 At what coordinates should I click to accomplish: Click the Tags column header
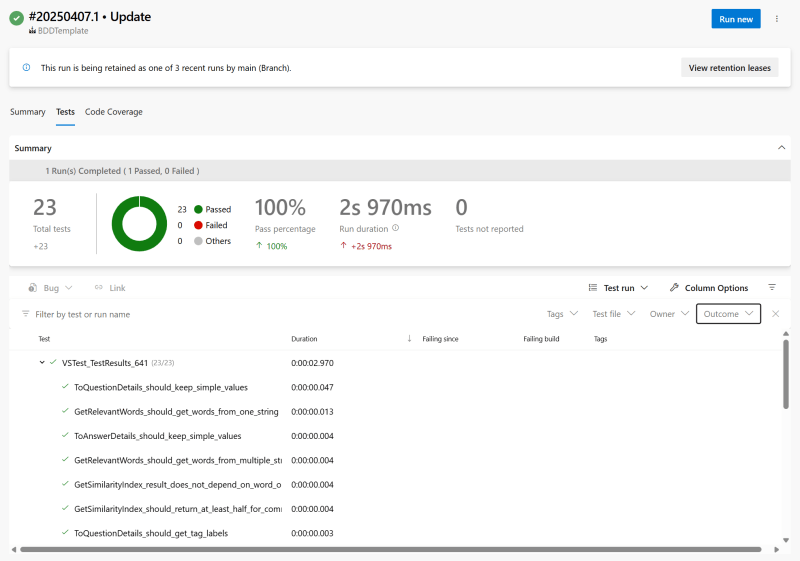click(601, 339)
